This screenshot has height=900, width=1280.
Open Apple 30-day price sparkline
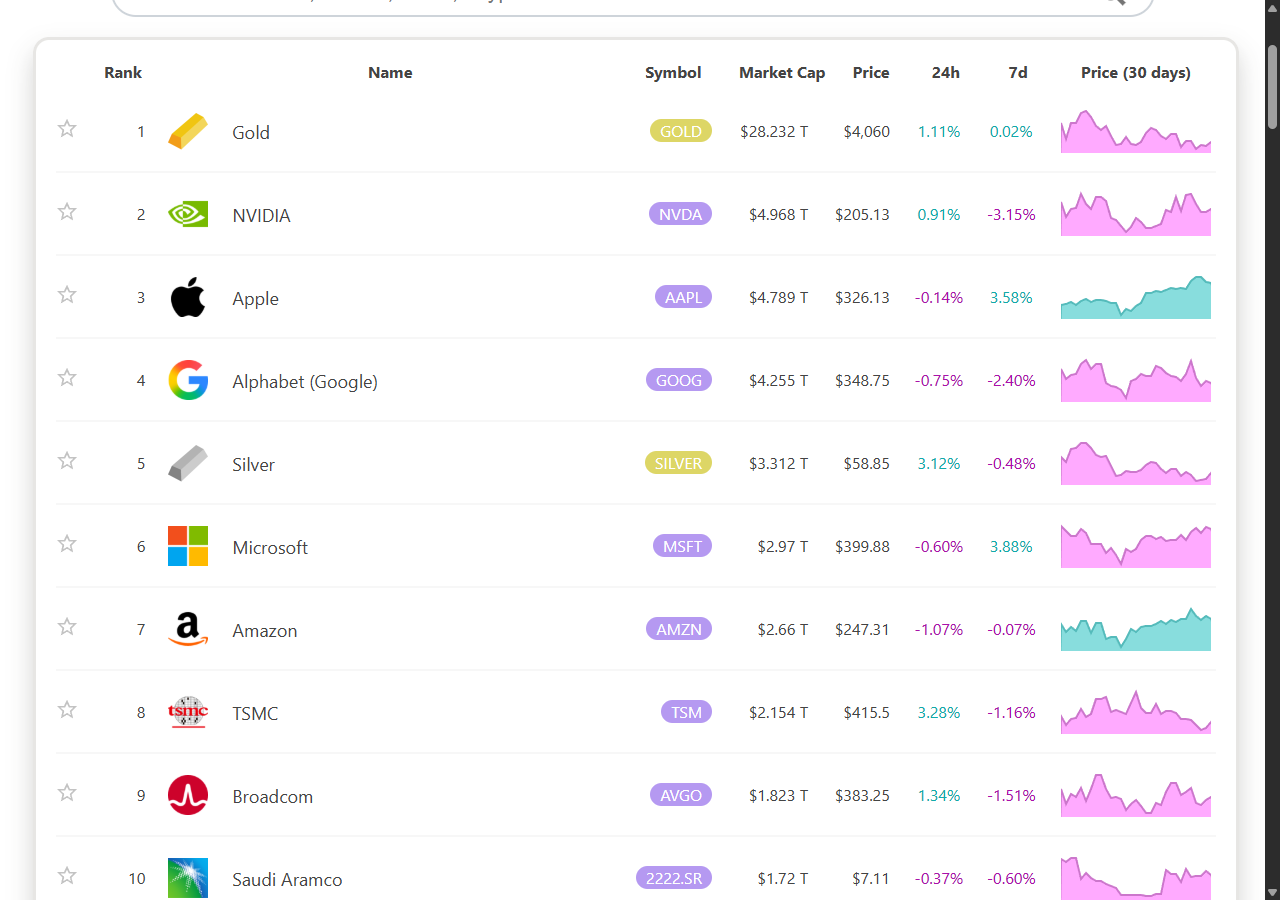pyautogui.click(x=1136, y=297)
